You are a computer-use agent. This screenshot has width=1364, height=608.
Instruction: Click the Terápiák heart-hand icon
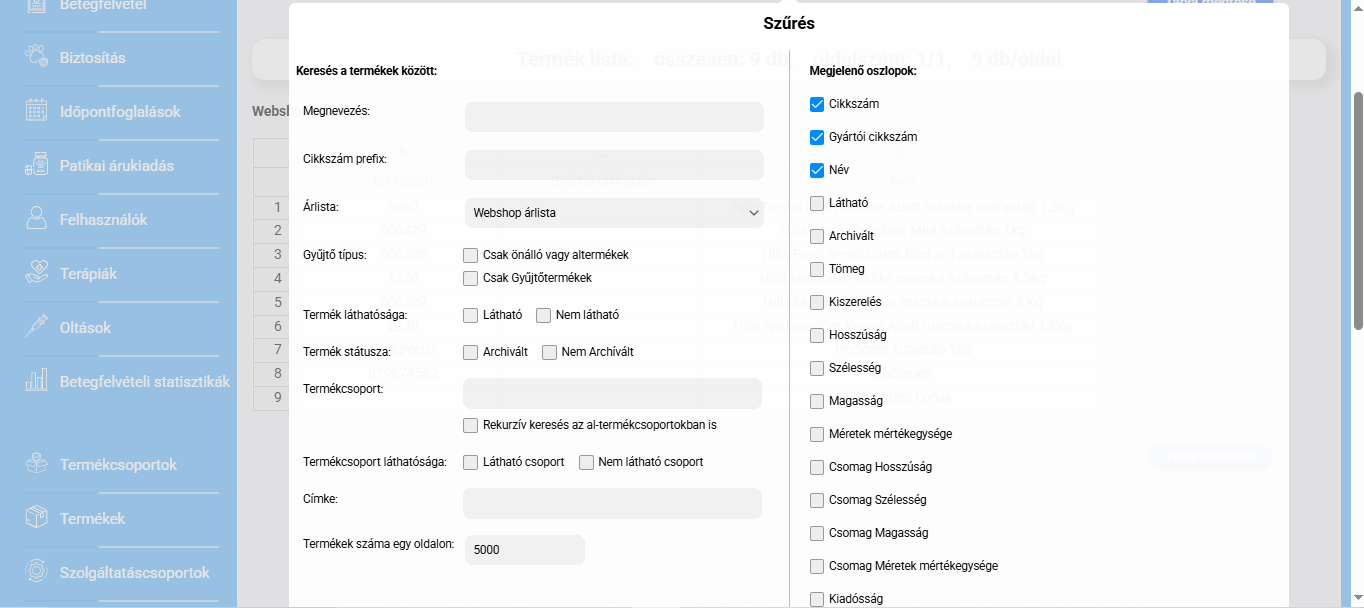(x=37, y=273)
